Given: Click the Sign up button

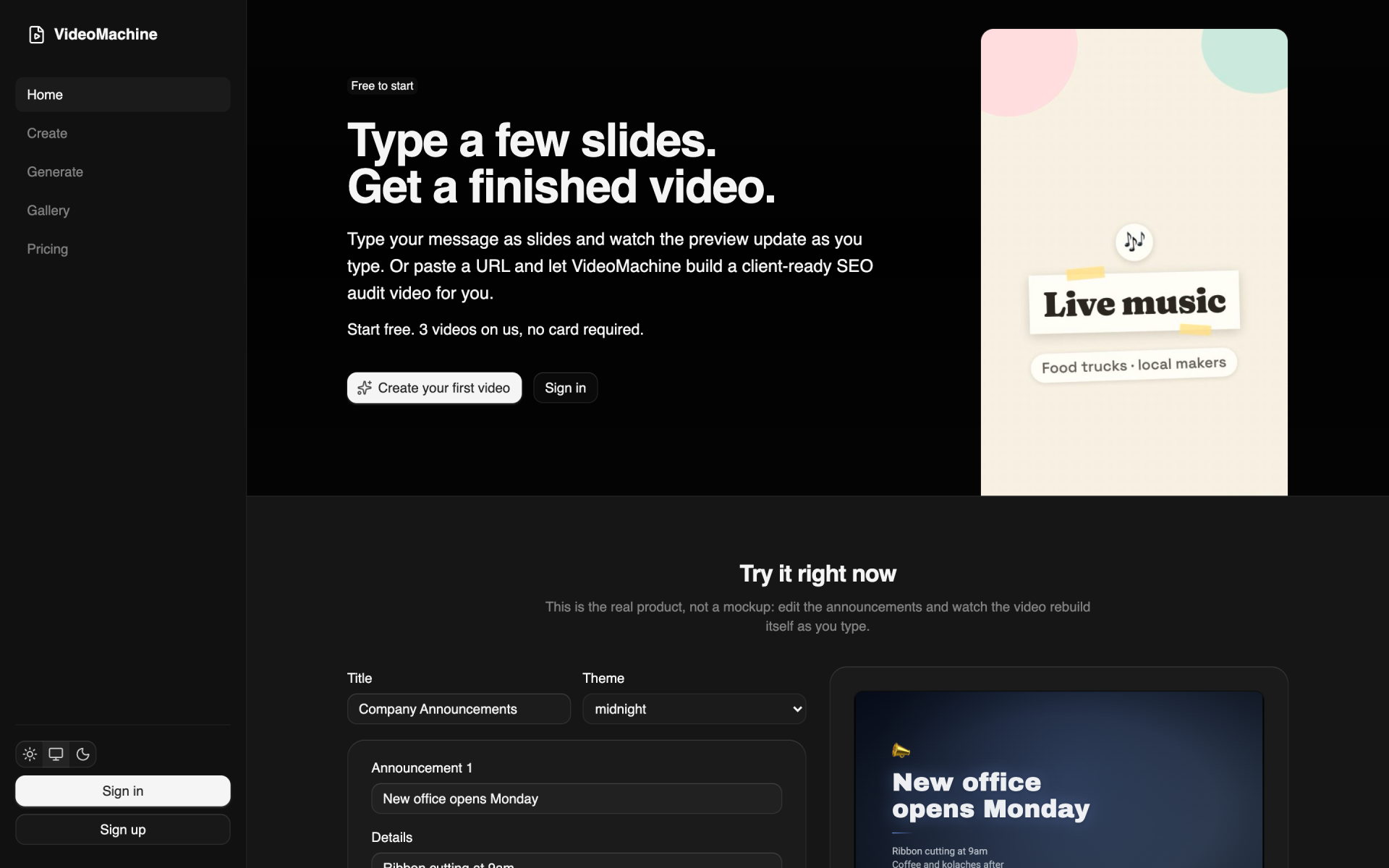Looking at the screenshot, I should coord(123,830).
